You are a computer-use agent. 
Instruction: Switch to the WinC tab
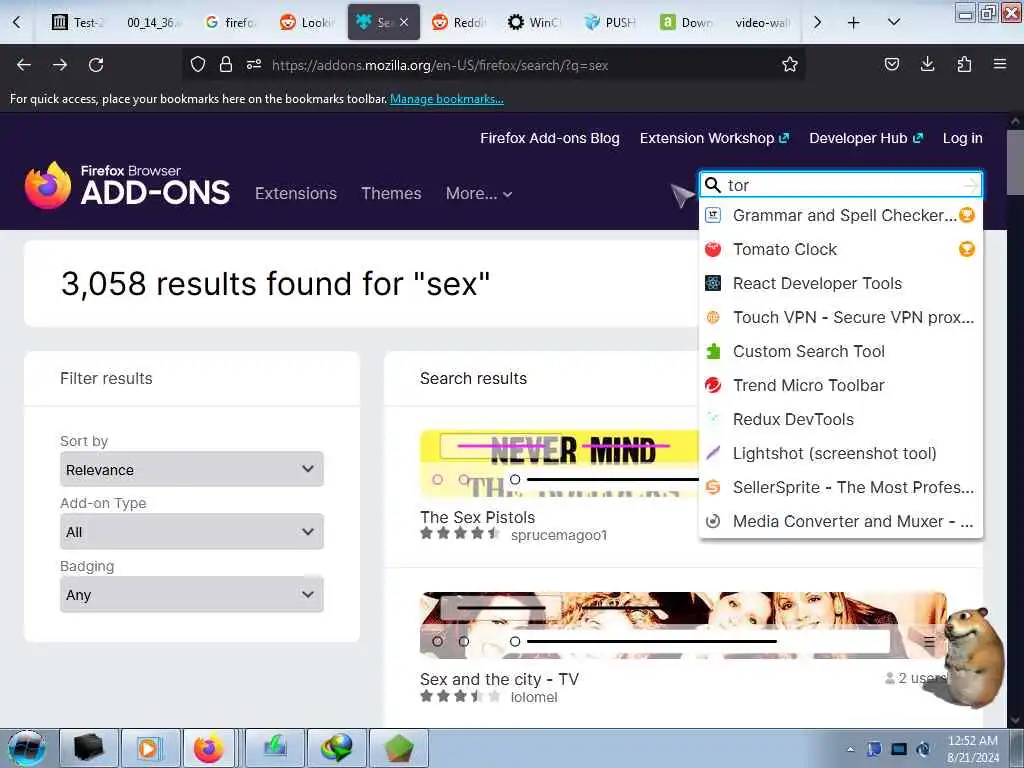[x=534, y=23]
